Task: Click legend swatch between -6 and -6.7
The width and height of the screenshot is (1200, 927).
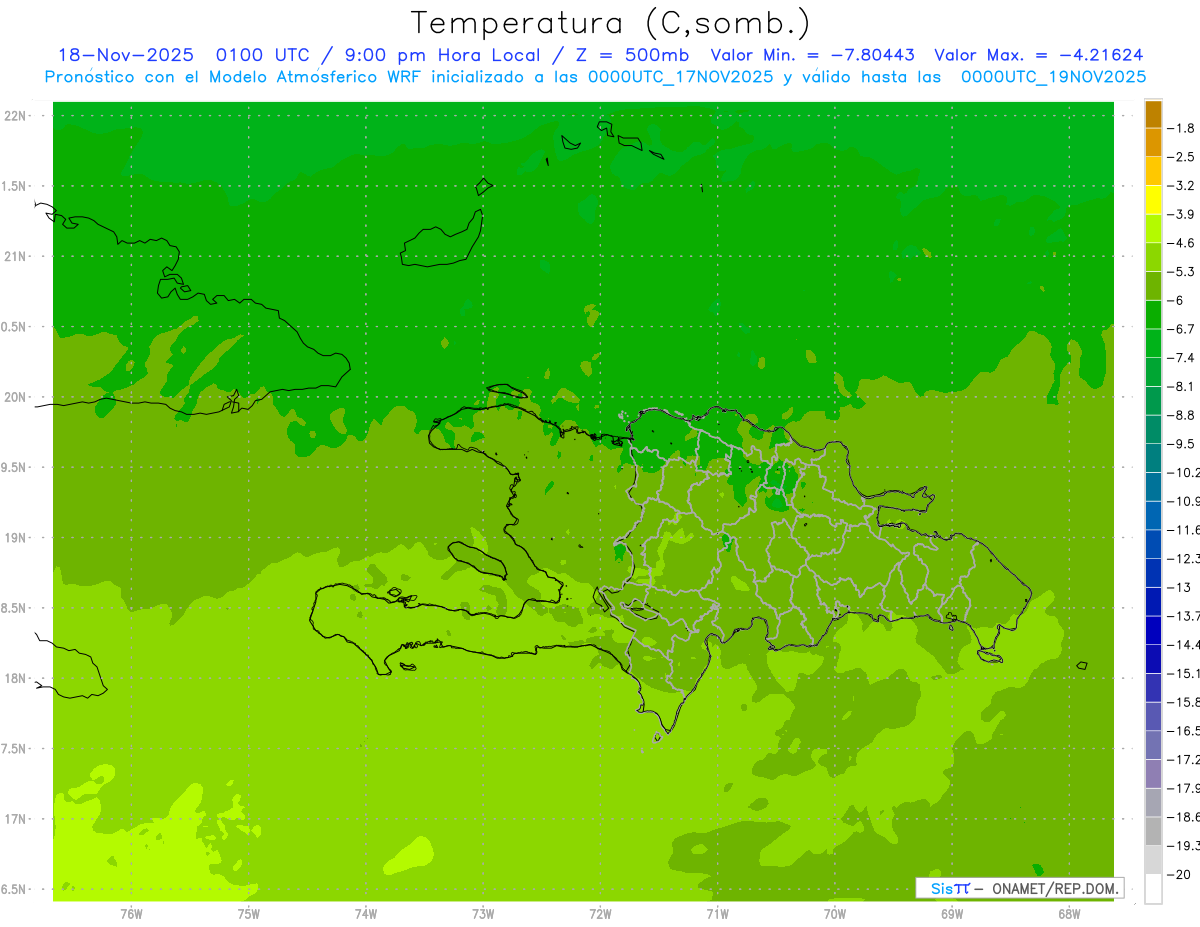Action: point(1153,314)
